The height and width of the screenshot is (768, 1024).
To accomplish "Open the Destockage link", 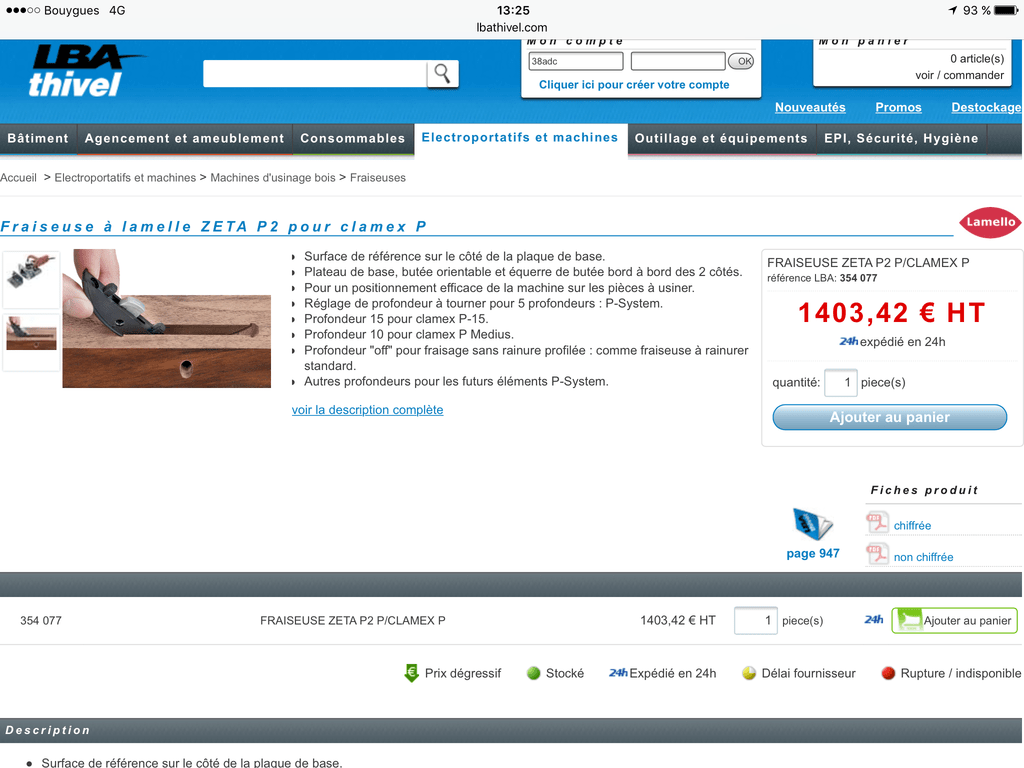I will (x=986, y=107).
